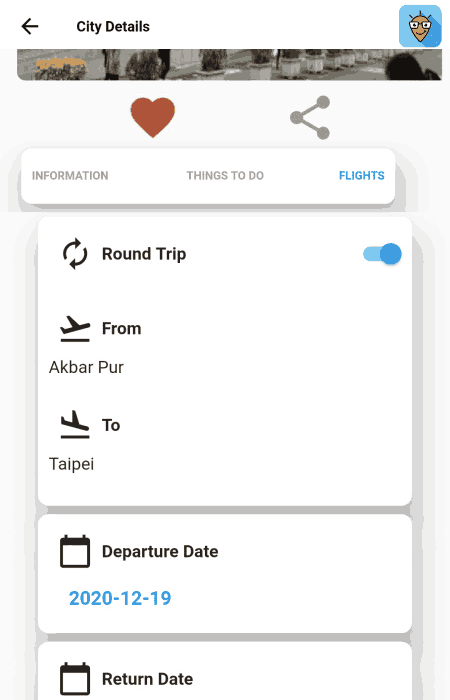This screenshot has width=450, height=700.
Task: Switch to the Information tab
Action: pyautogui.click(x=70, y=175)
